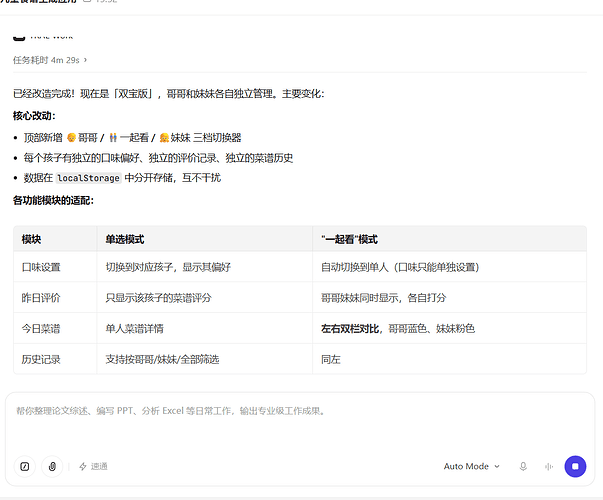Attach a file with the paperclip icon

pos(52,467)
